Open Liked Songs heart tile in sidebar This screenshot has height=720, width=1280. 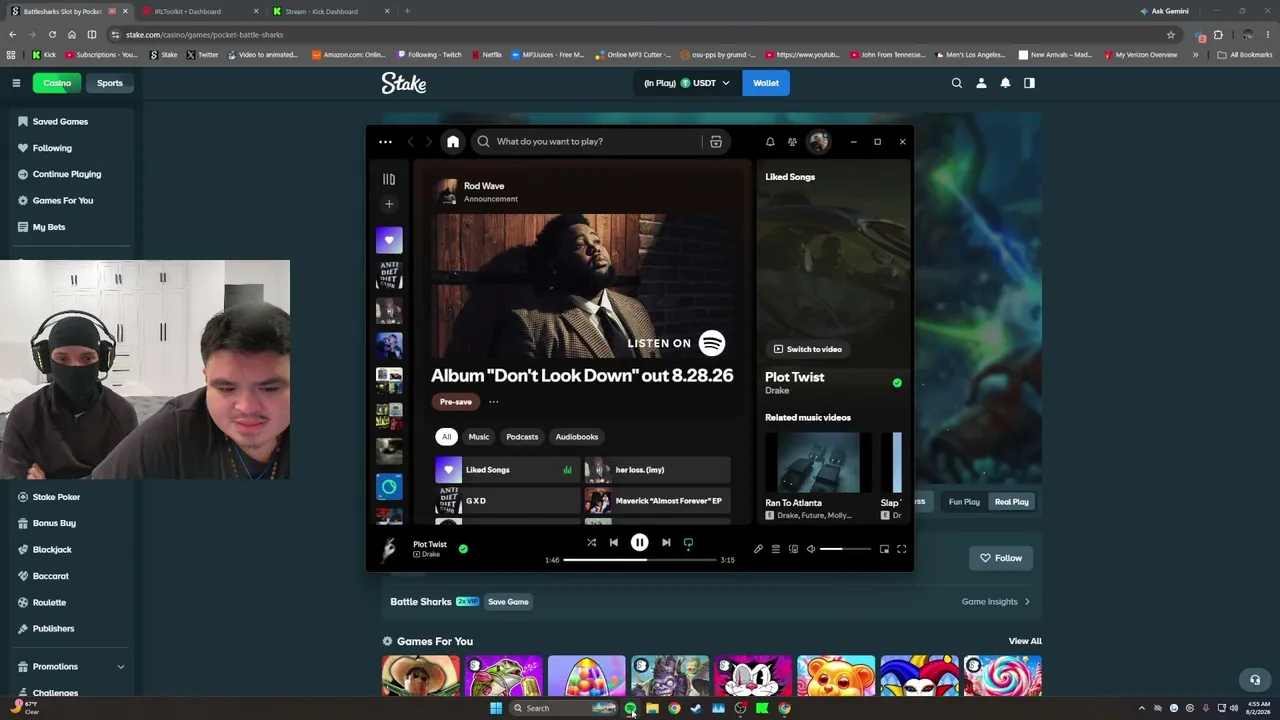(389, 240)
